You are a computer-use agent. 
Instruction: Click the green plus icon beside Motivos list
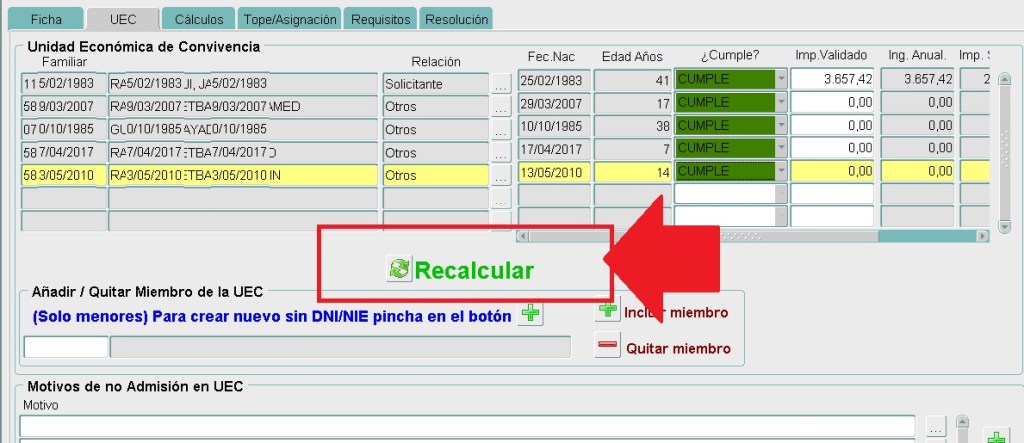(995, 436)
